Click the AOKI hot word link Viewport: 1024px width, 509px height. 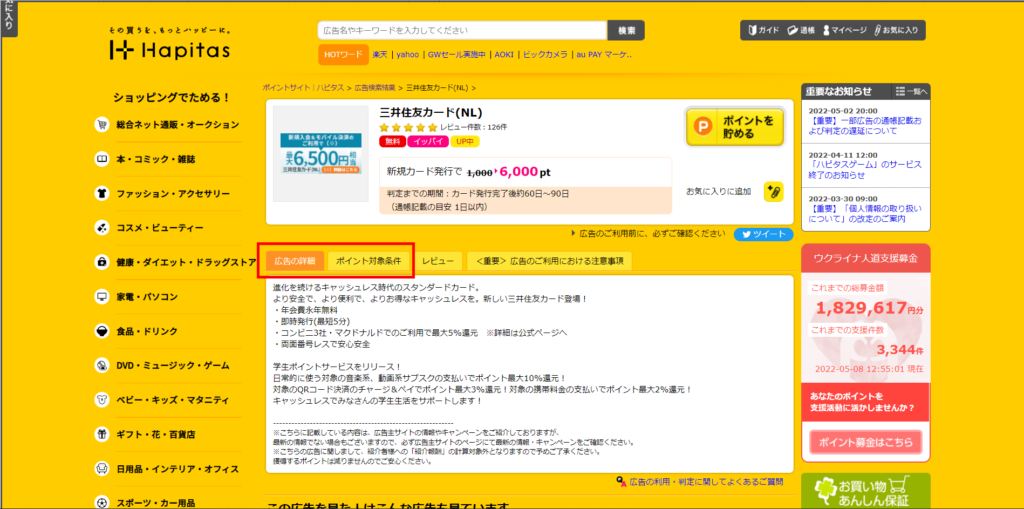click(x=504, y=55)
